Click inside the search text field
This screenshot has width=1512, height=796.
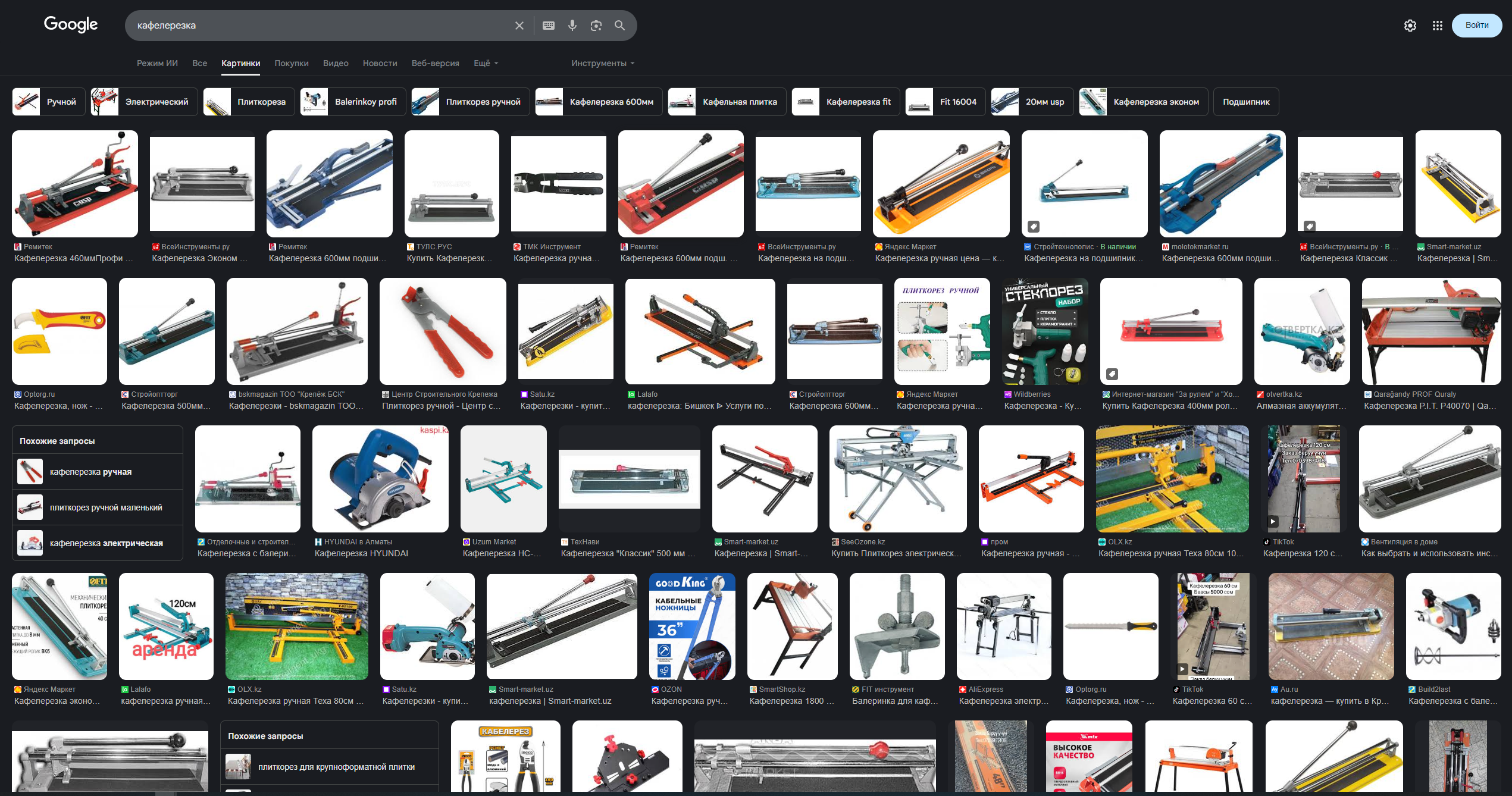point(321,26)
